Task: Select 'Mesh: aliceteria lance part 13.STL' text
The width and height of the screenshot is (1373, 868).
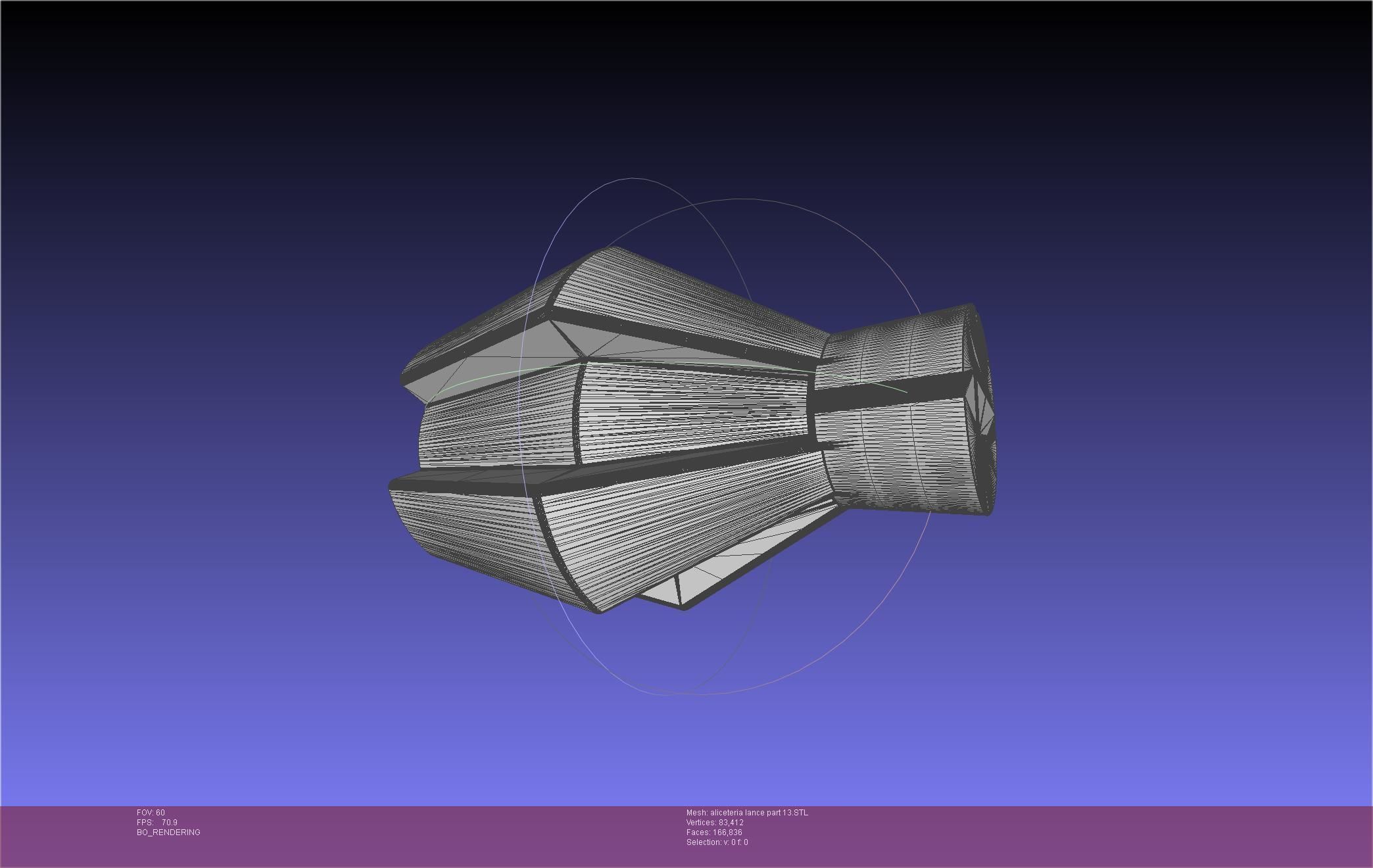Action: pos(747,813)
